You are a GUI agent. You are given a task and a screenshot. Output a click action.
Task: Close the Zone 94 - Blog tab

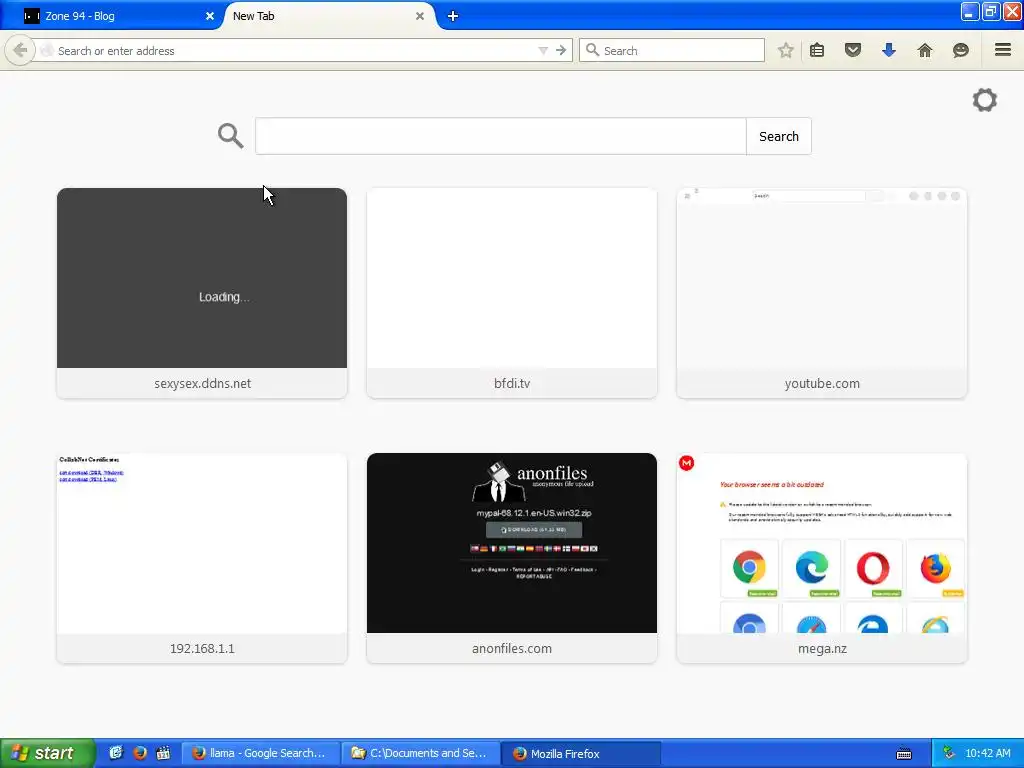210,16
